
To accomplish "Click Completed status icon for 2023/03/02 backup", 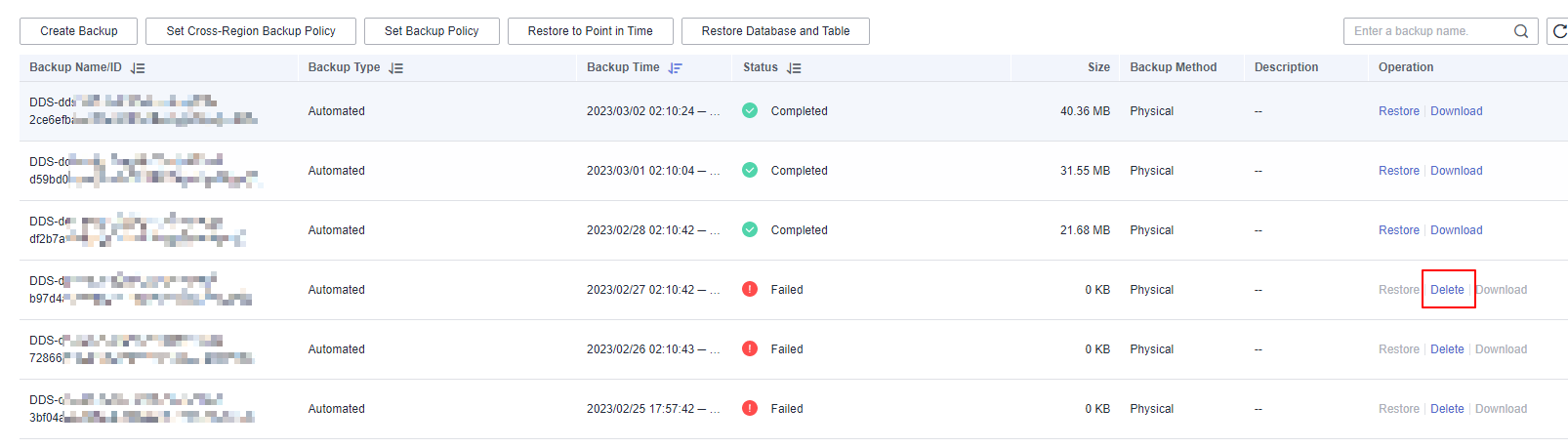I will 750,110.
